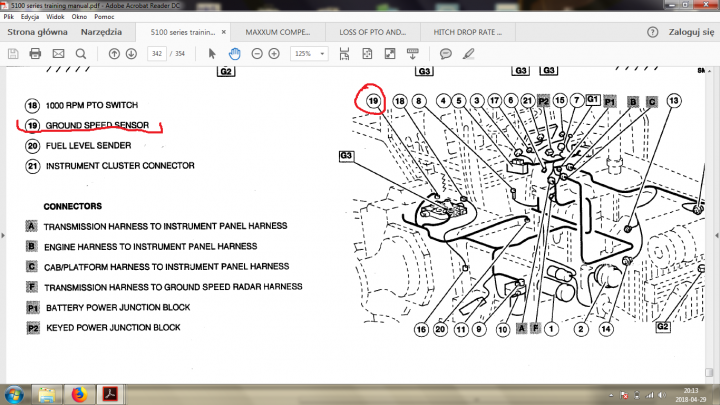Open Firefox from the Windows taskbar

coord(77,395)
